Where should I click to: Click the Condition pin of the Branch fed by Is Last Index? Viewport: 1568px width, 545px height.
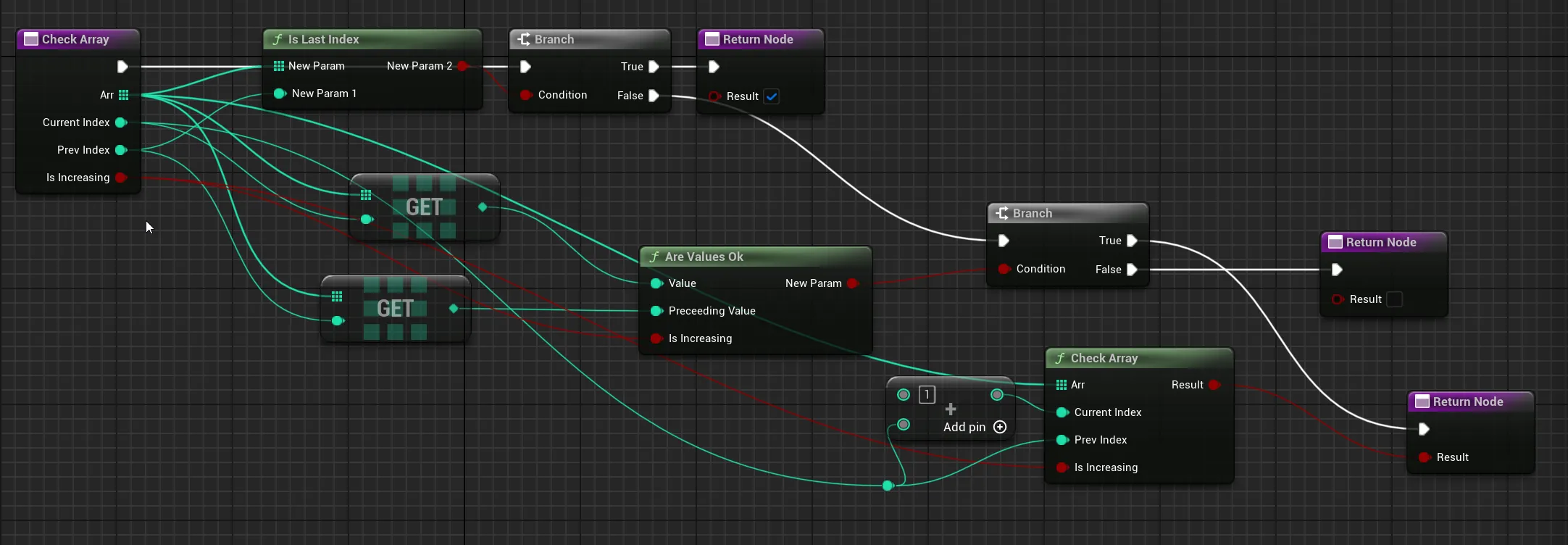tap(526, 95)
